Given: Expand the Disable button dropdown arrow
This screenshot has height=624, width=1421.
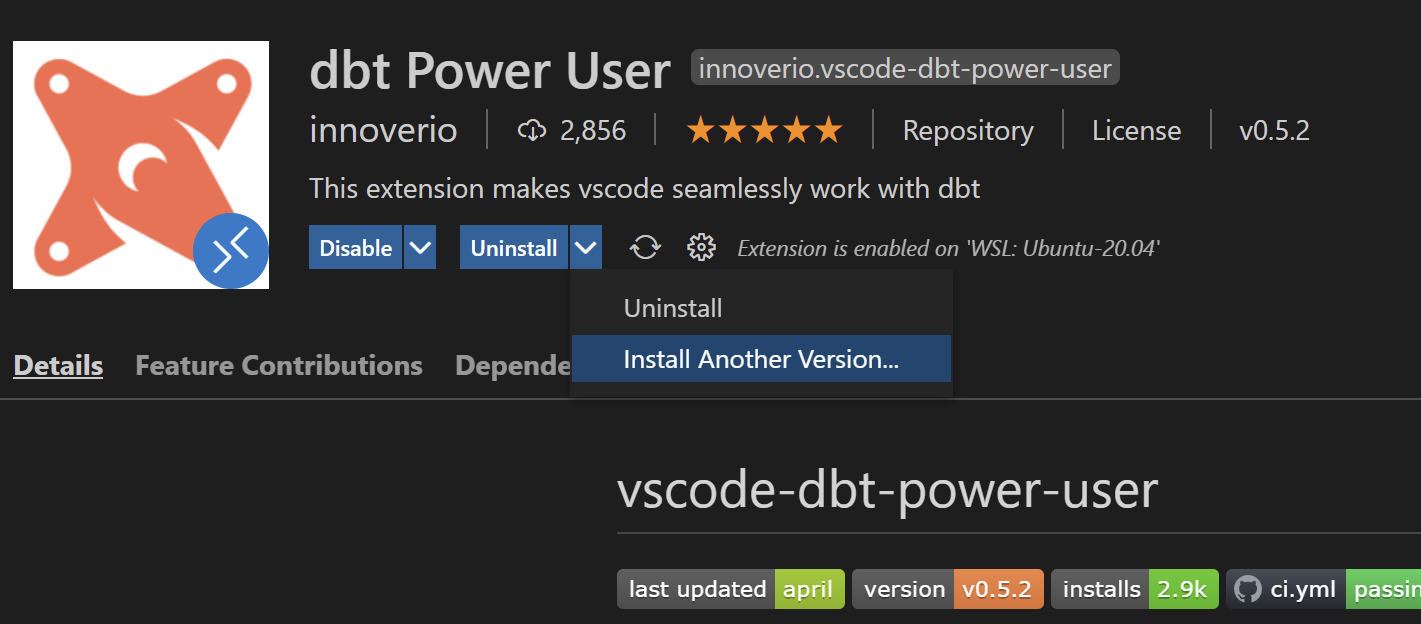Looking at the screenshot, I should [x=420, y=246].
